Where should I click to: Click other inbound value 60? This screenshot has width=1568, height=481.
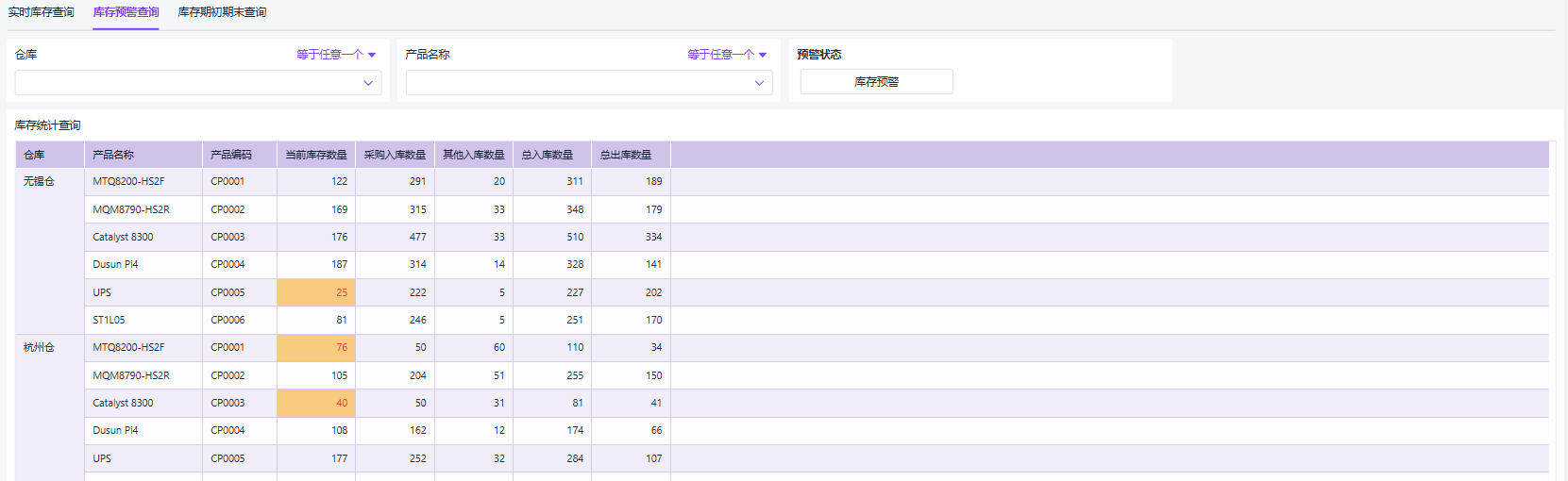point(474,348)
